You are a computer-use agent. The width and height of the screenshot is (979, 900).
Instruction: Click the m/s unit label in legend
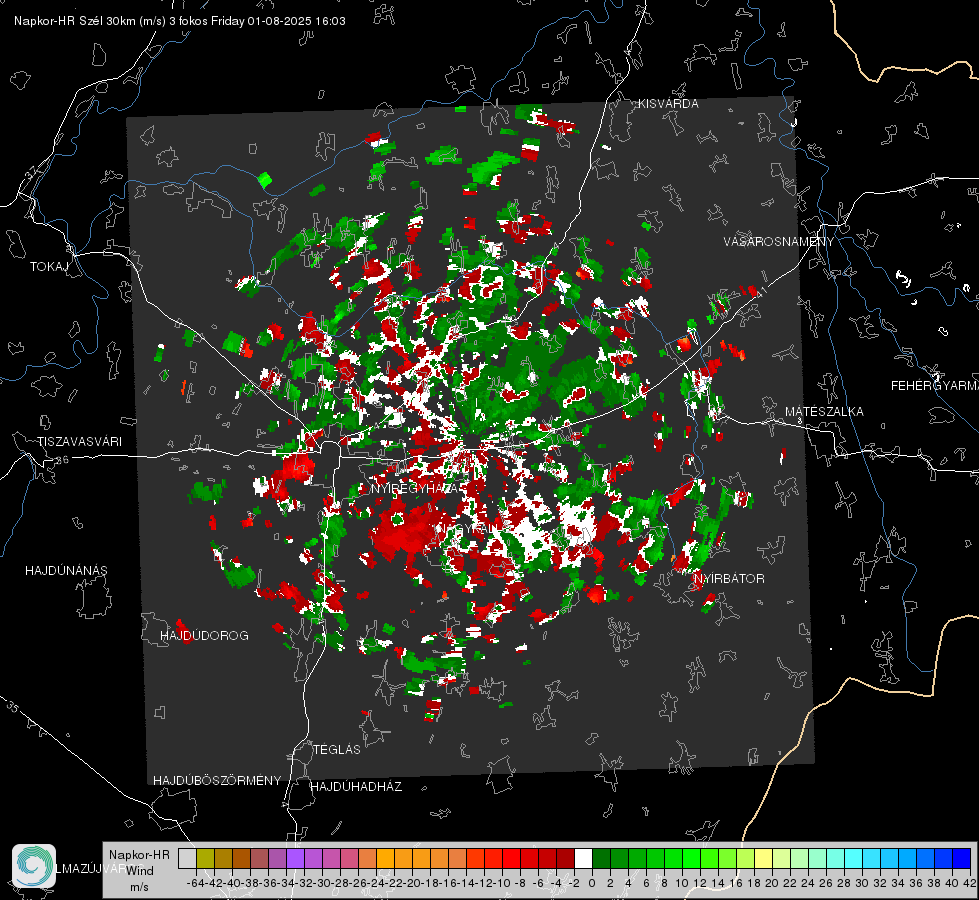point(140,887)
